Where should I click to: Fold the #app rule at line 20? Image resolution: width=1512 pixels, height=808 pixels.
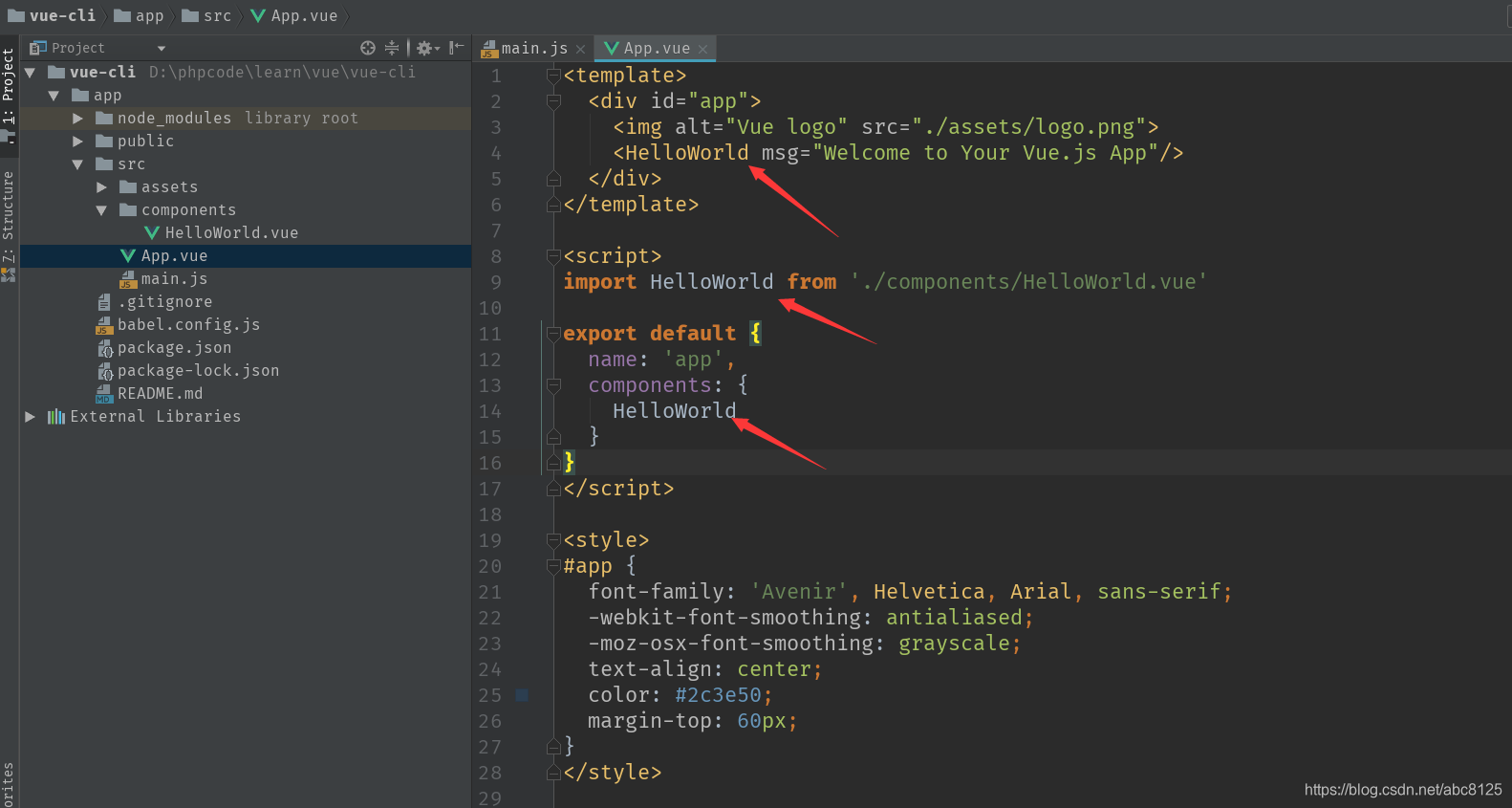[x=553, y=565]
